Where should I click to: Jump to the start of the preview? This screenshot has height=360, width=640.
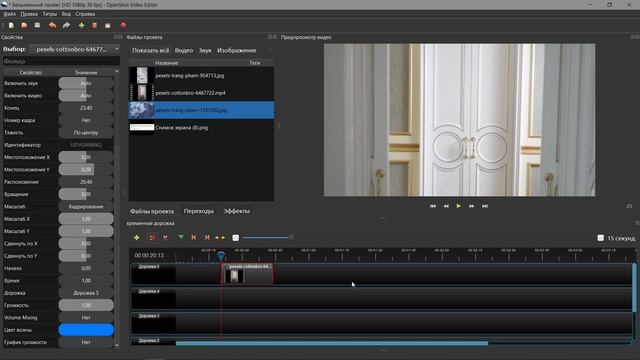coord(433,206)
